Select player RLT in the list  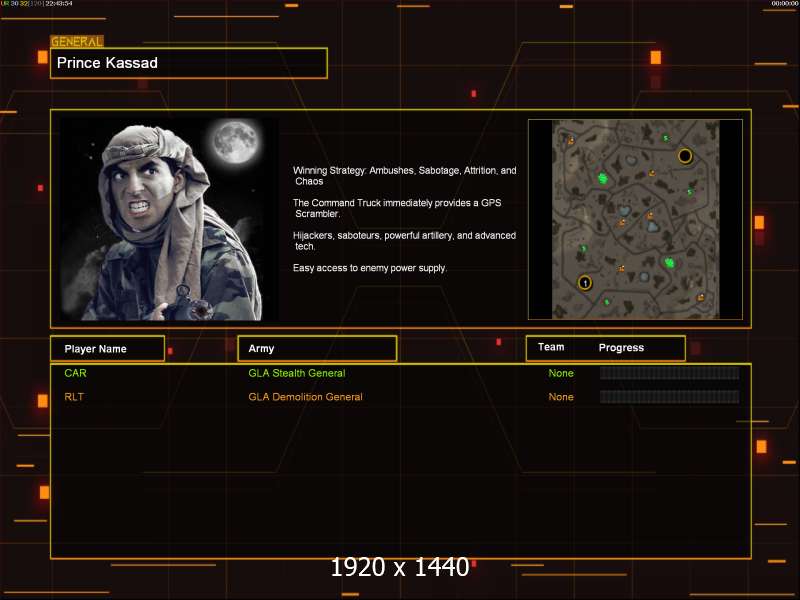click(x=74, y=397)
